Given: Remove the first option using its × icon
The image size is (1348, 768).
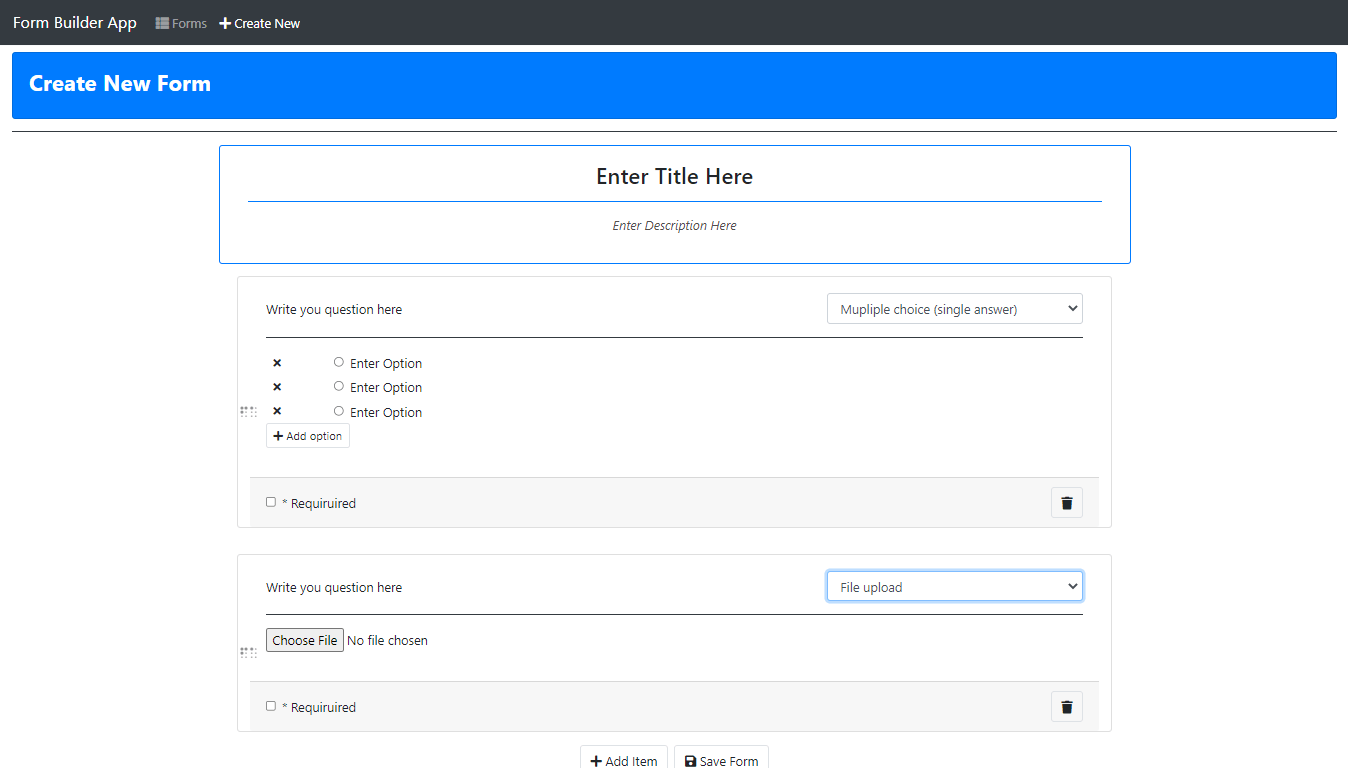Looking at the screenshot, I should pyautogui.click(x=277, y=362).
